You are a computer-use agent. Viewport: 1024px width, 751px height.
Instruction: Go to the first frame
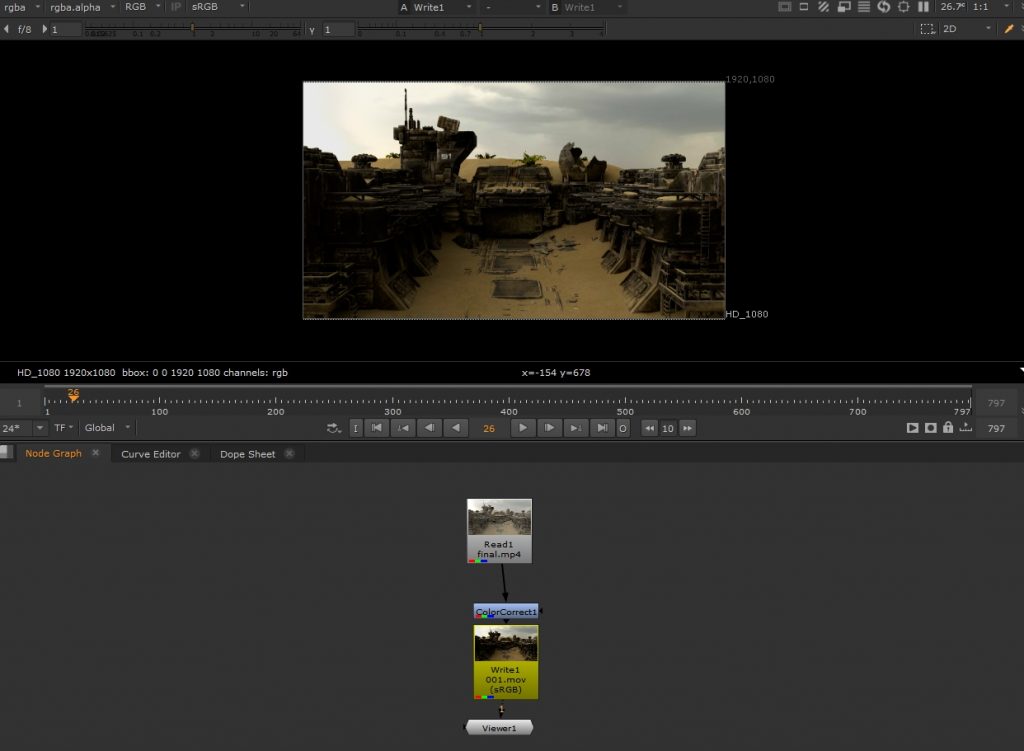pyautogui.click(x=377, y=428)
